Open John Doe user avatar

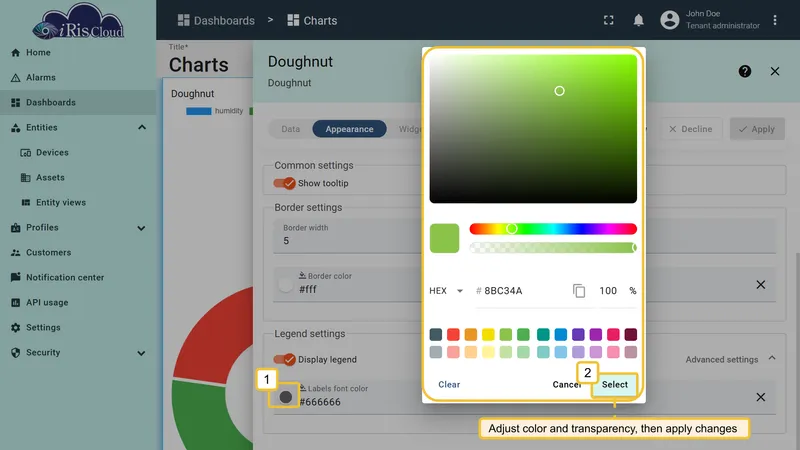669,20
